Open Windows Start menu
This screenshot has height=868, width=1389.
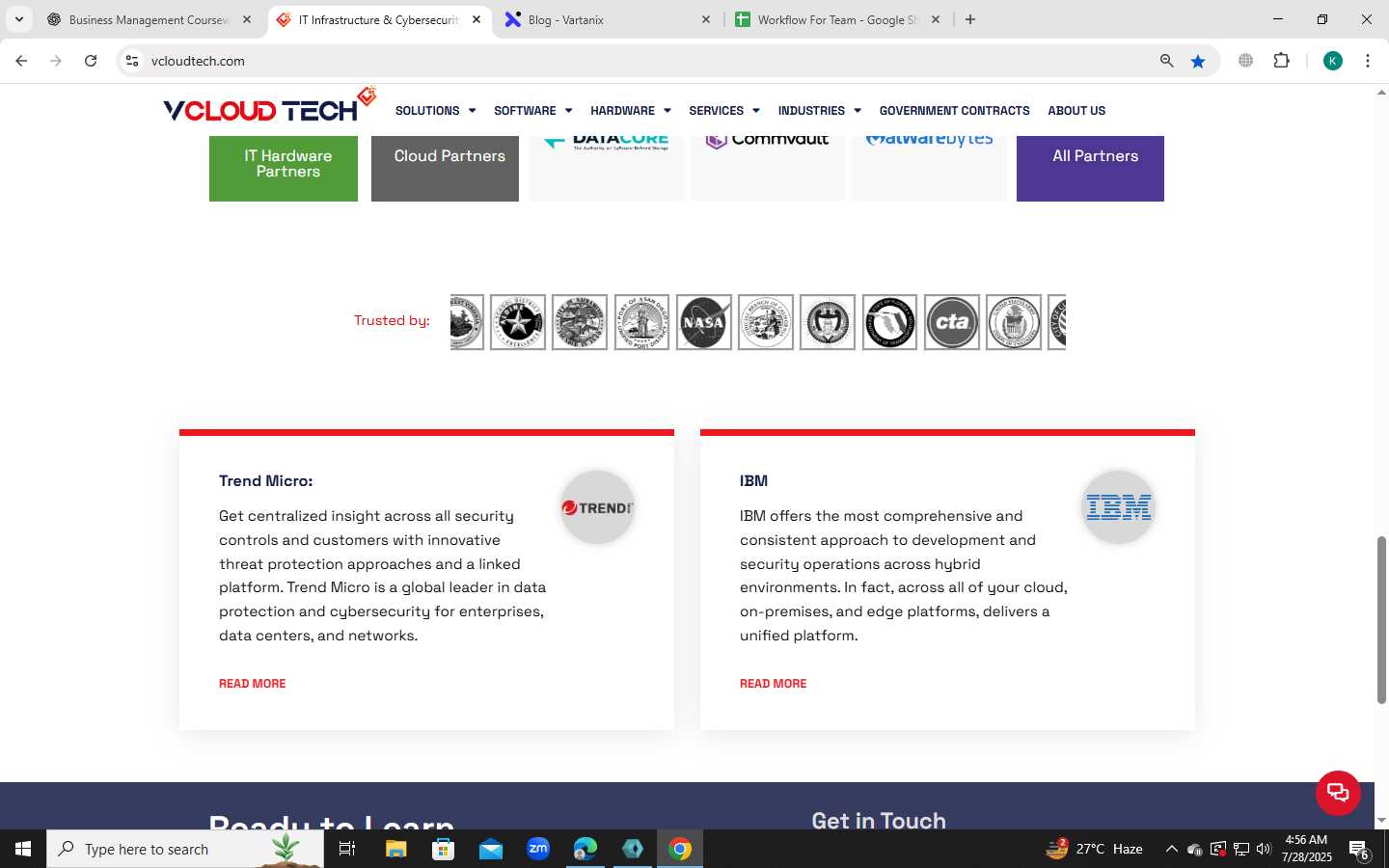[23, 849]
